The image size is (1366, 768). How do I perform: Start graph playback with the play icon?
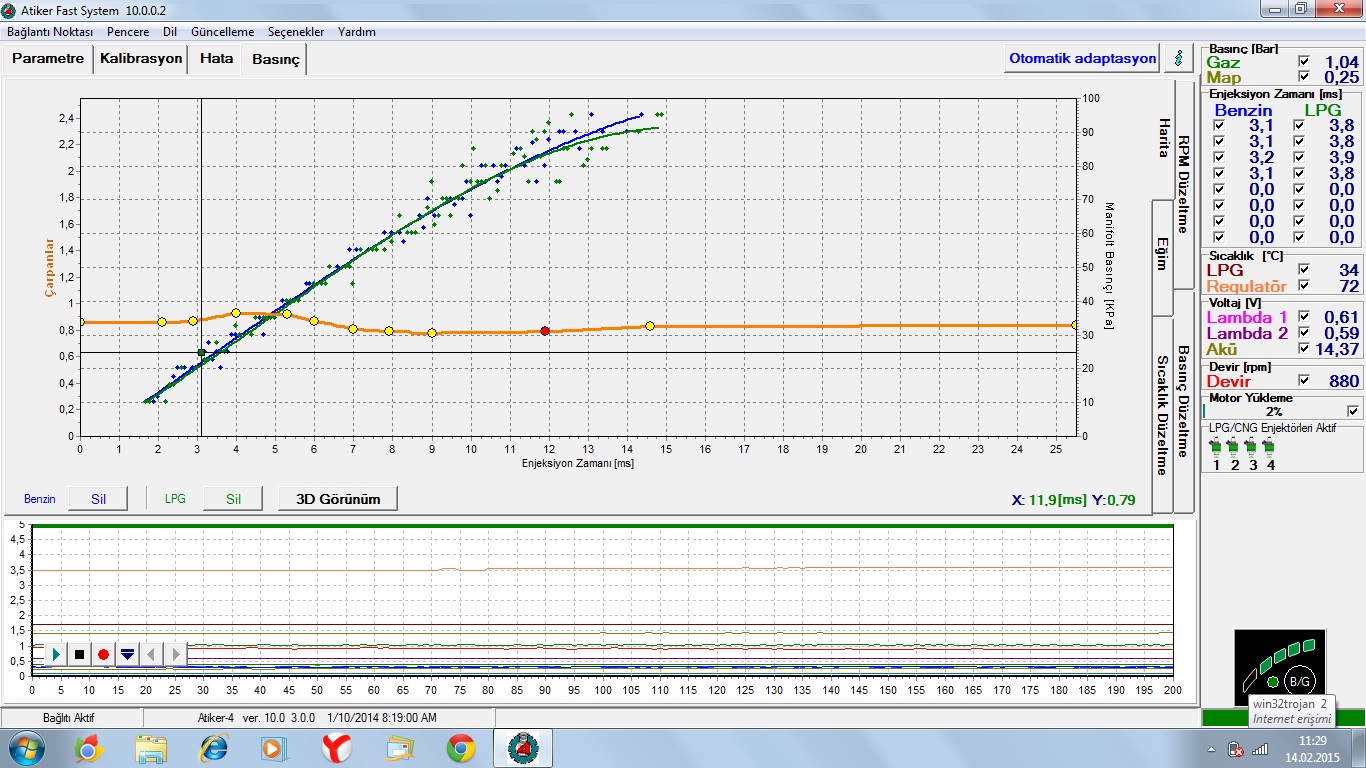(x=57, y=654)
